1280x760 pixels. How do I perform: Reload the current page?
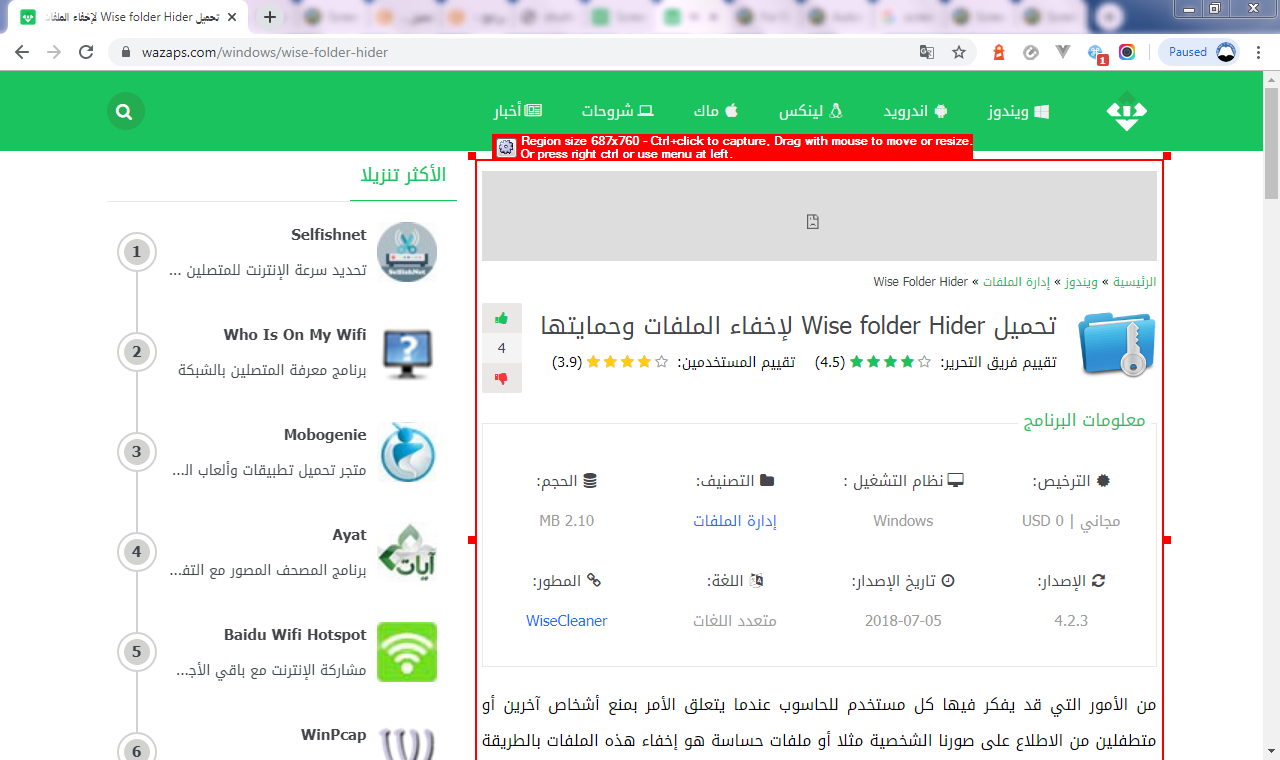(86, 52)
